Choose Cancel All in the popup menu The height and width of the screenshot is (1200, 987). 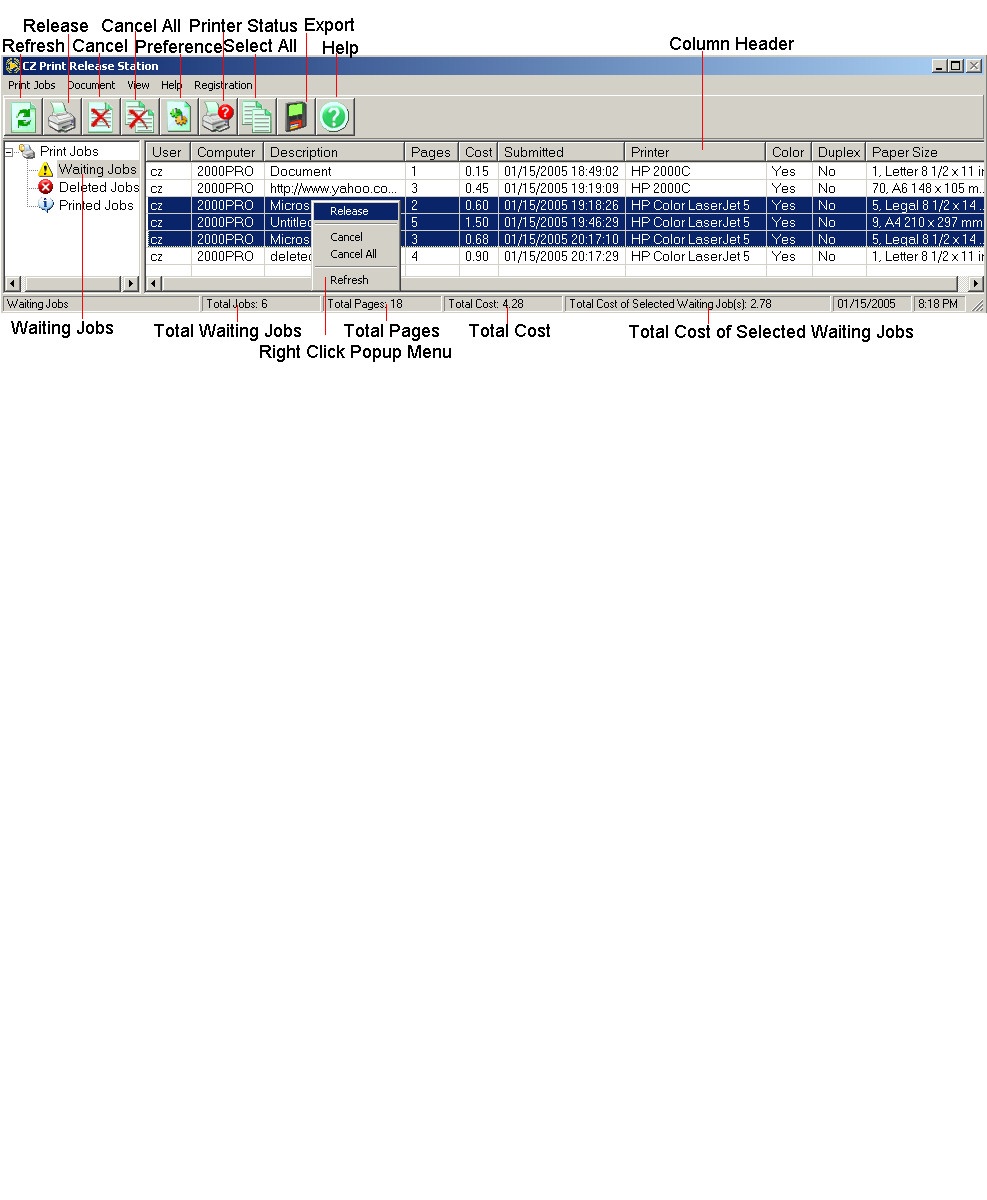tap(356, 254)
